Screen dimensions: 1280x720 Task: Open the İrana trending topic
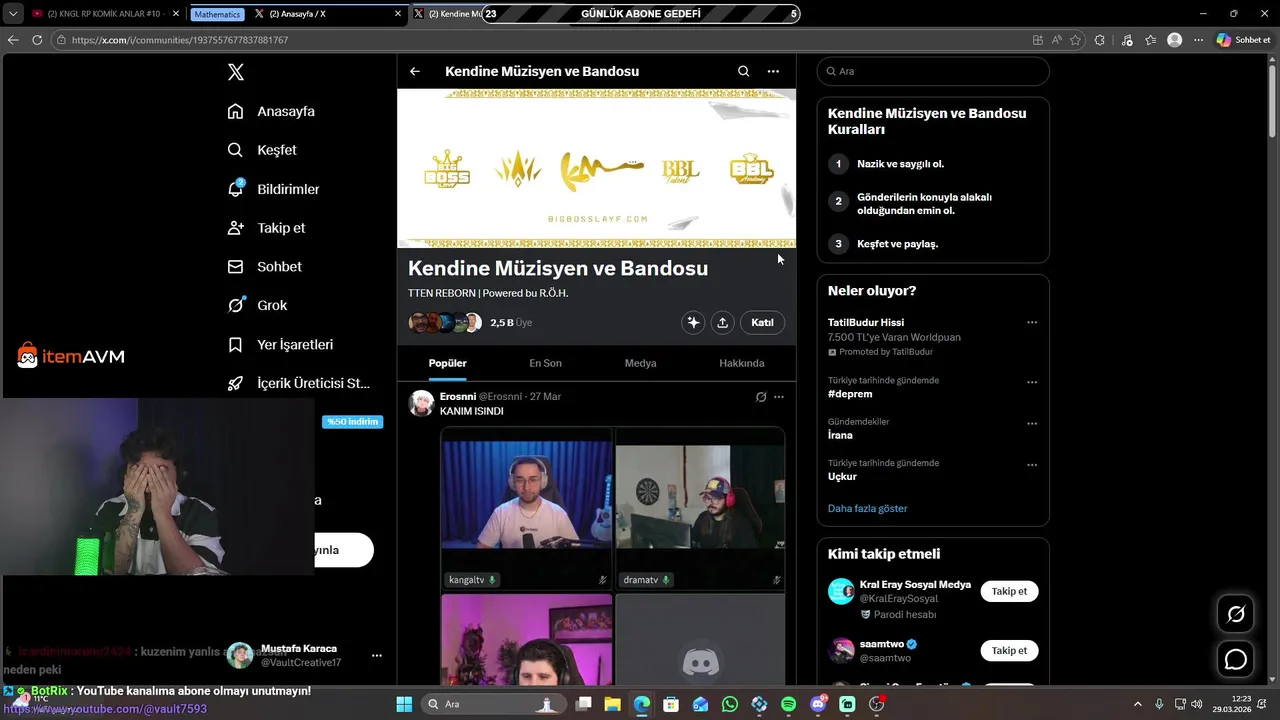840,435
